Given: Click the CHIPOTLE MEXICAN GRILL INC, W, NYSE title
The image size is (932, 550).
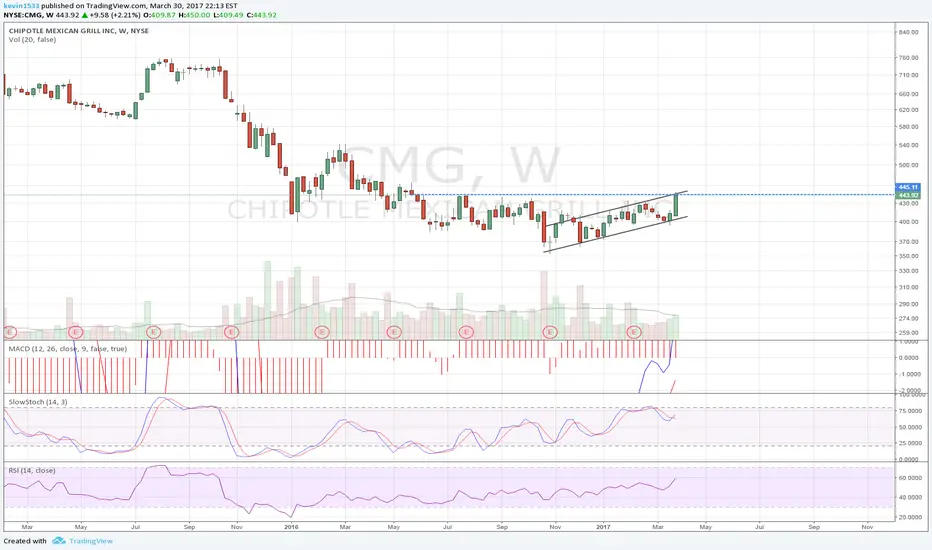Looking at the screenshot, I should coord(79,31).
